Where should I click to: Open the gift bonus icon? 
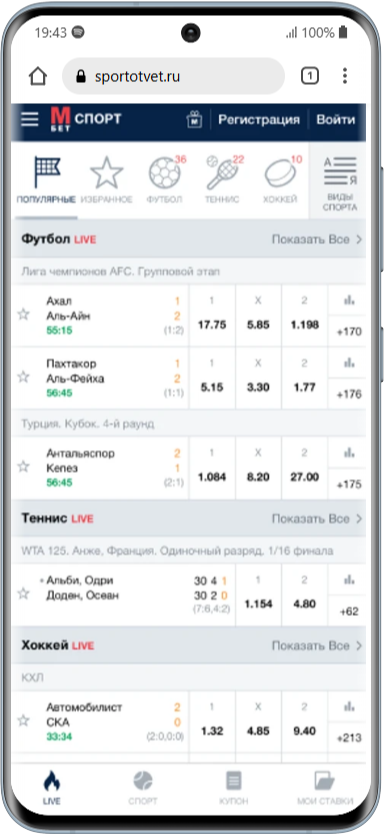pos(194,120)
